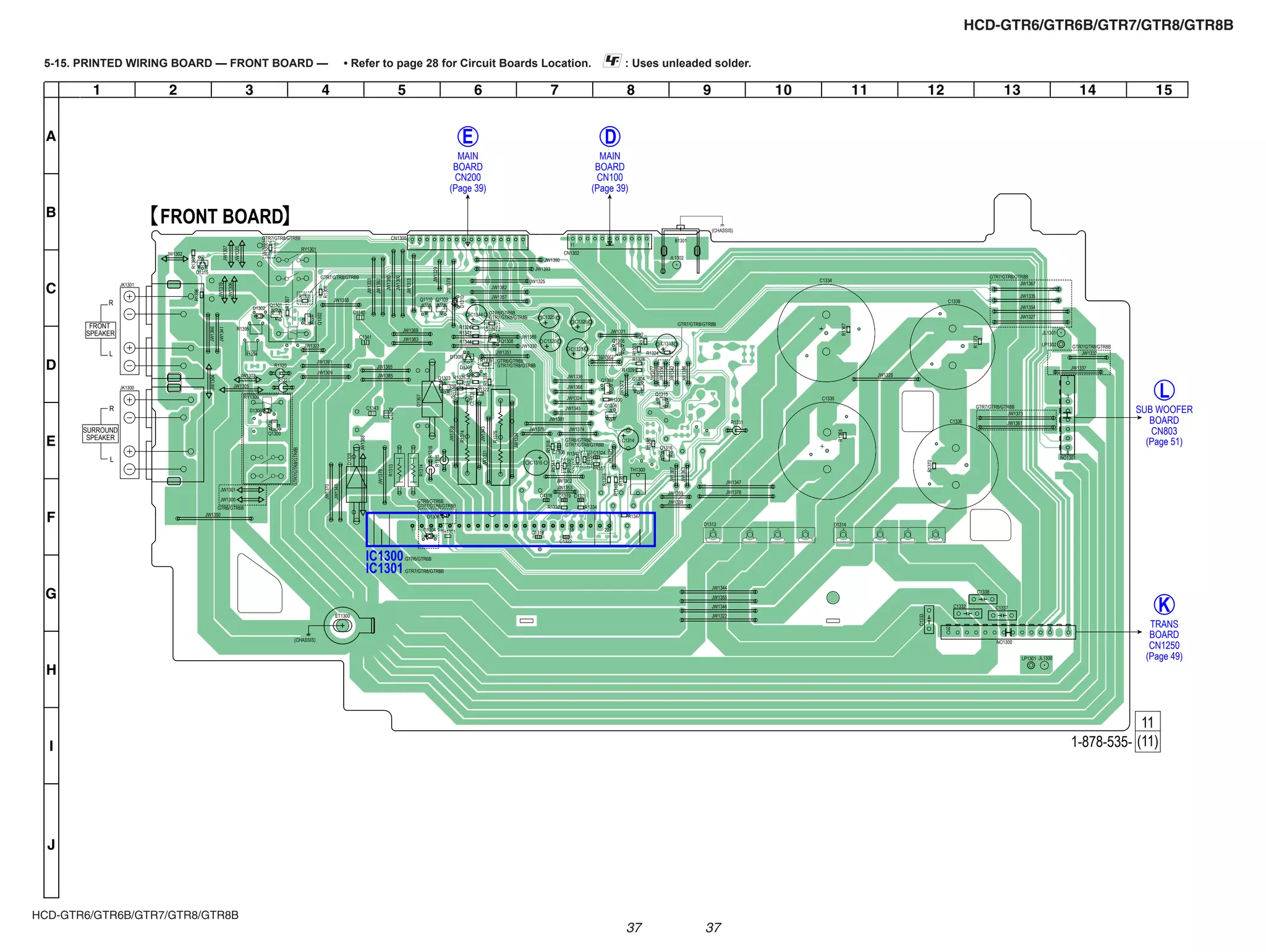Click the circled K connector marker
This screenshot has width=1266, height=952.
(1164, 605)
